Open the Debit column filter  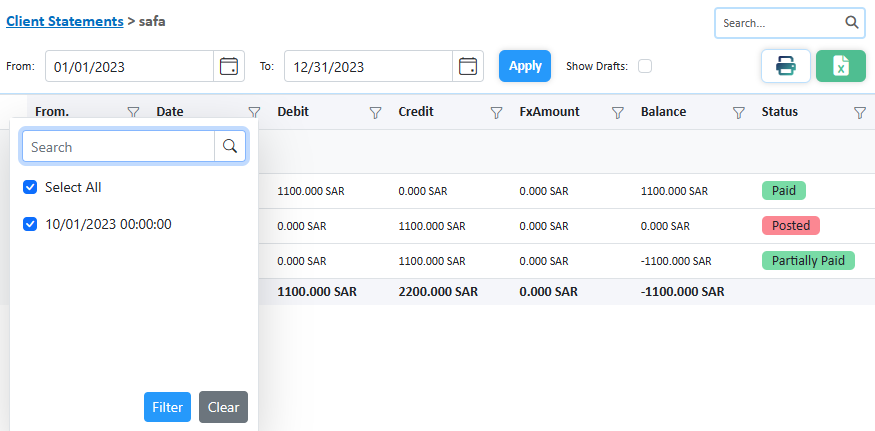375,113
